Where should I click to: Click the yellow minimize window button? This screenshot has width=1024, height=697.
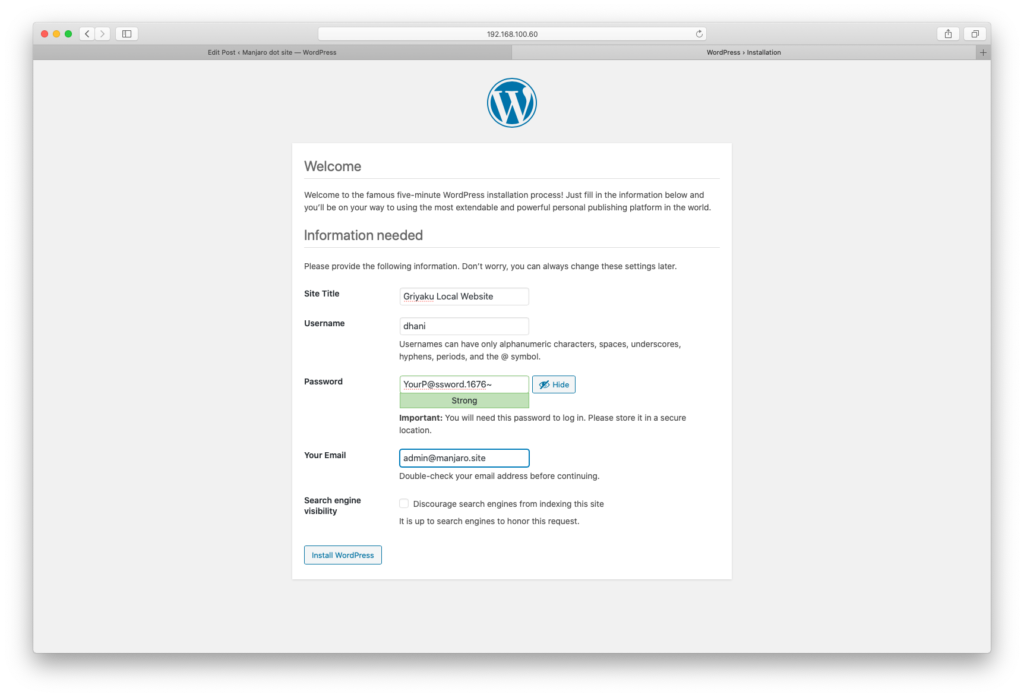56,34
